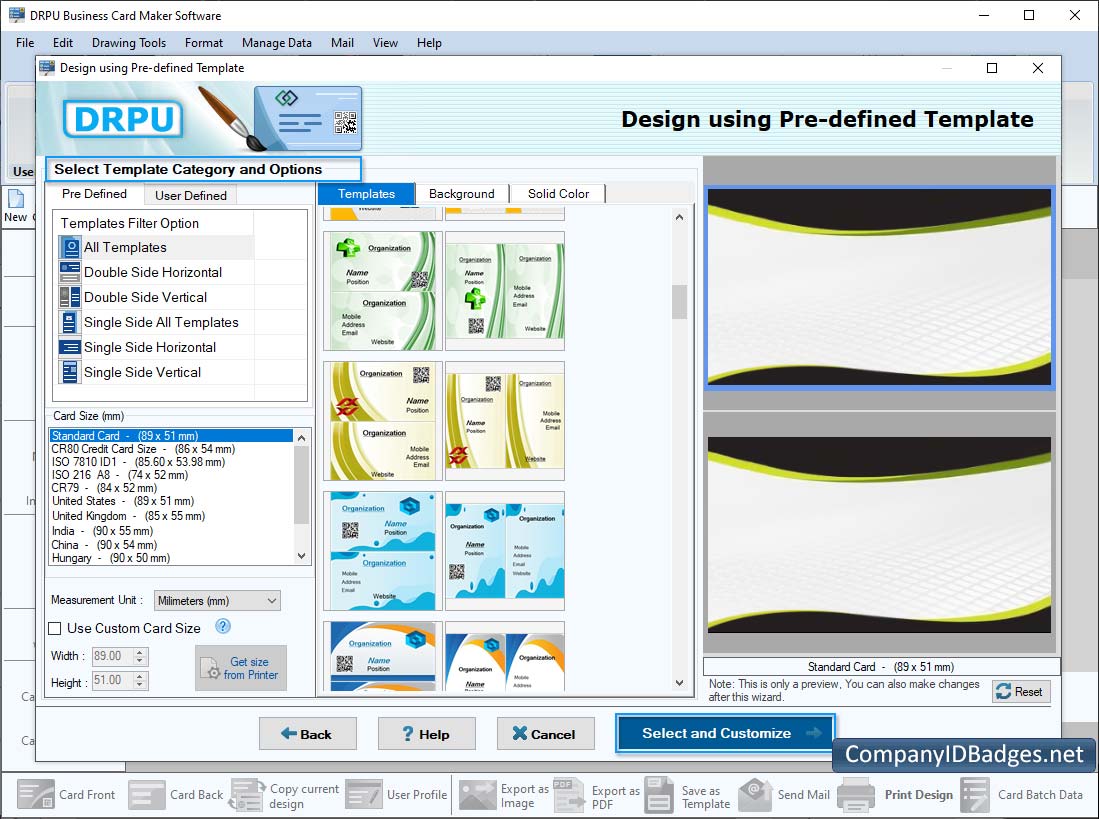This screenshot has height=819, width=1099.
Task: Click the templates gallery scroll down arrow
Action: pyautogui.click(x=679, y=682)
